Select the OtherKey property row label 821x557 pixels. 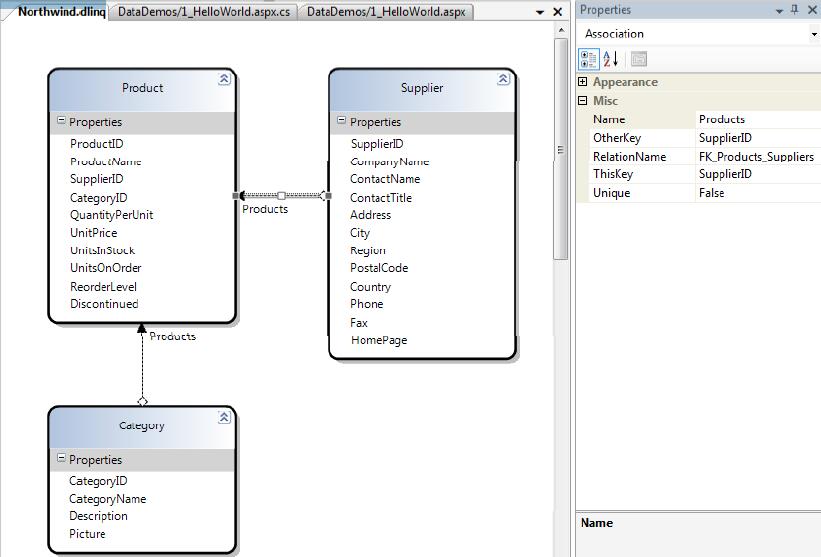[617, 138]
